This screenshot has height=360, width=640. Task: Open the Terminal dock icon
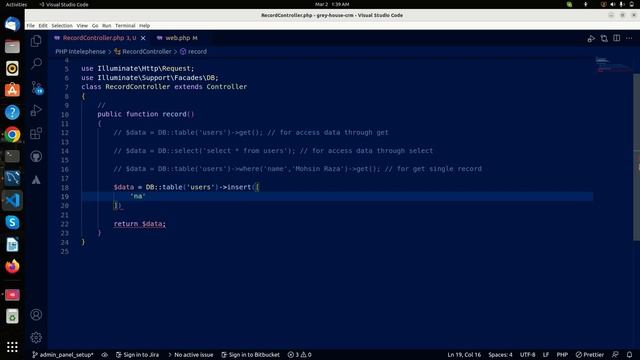coord(12,156)
